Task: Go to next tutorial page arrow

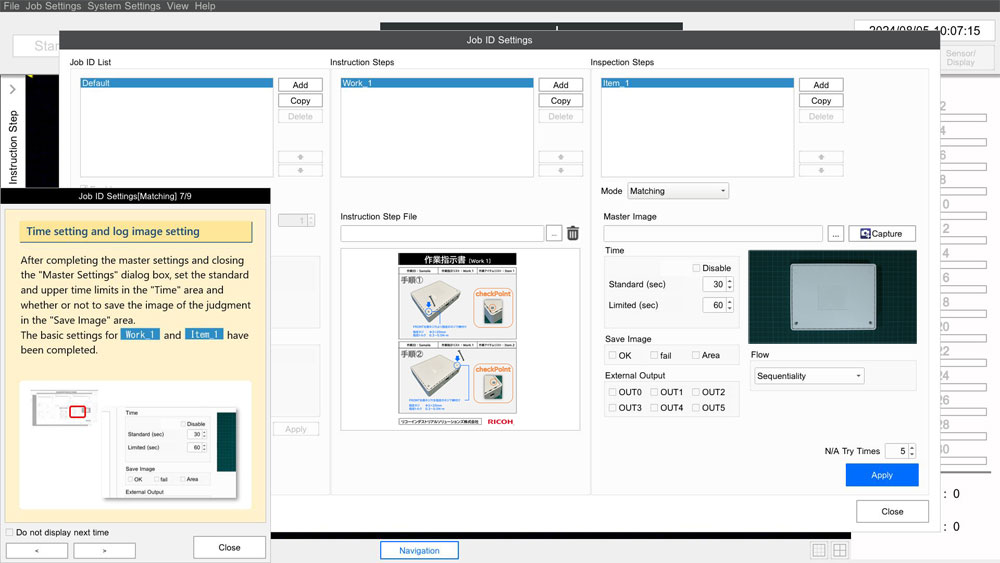Action: click(104, 550)
